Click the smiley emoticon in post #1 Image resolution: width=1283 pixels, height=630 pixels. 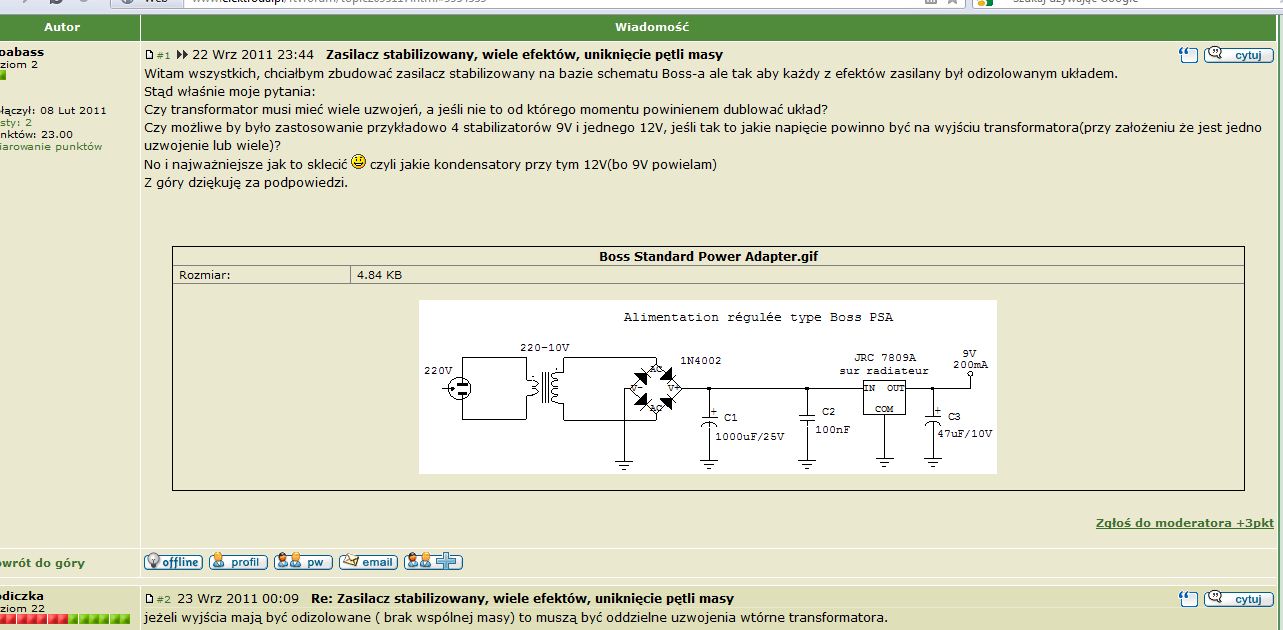pos(358,161)
